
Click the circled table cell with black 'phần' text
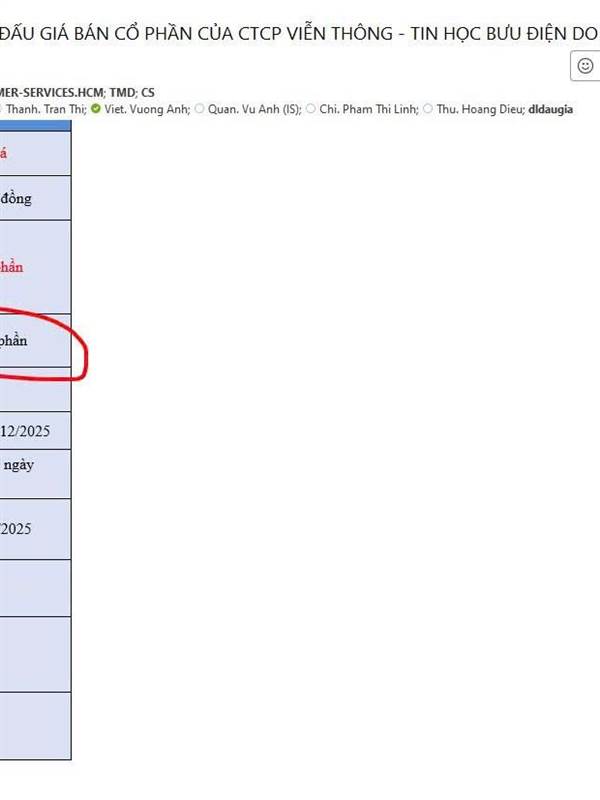point(35,340)
